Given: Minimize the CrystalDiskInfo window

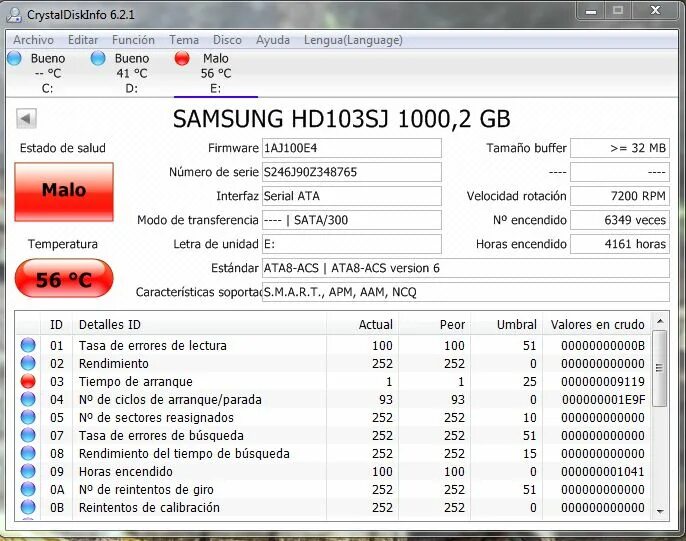Looking at the screenshot, I should click(591, 10).
